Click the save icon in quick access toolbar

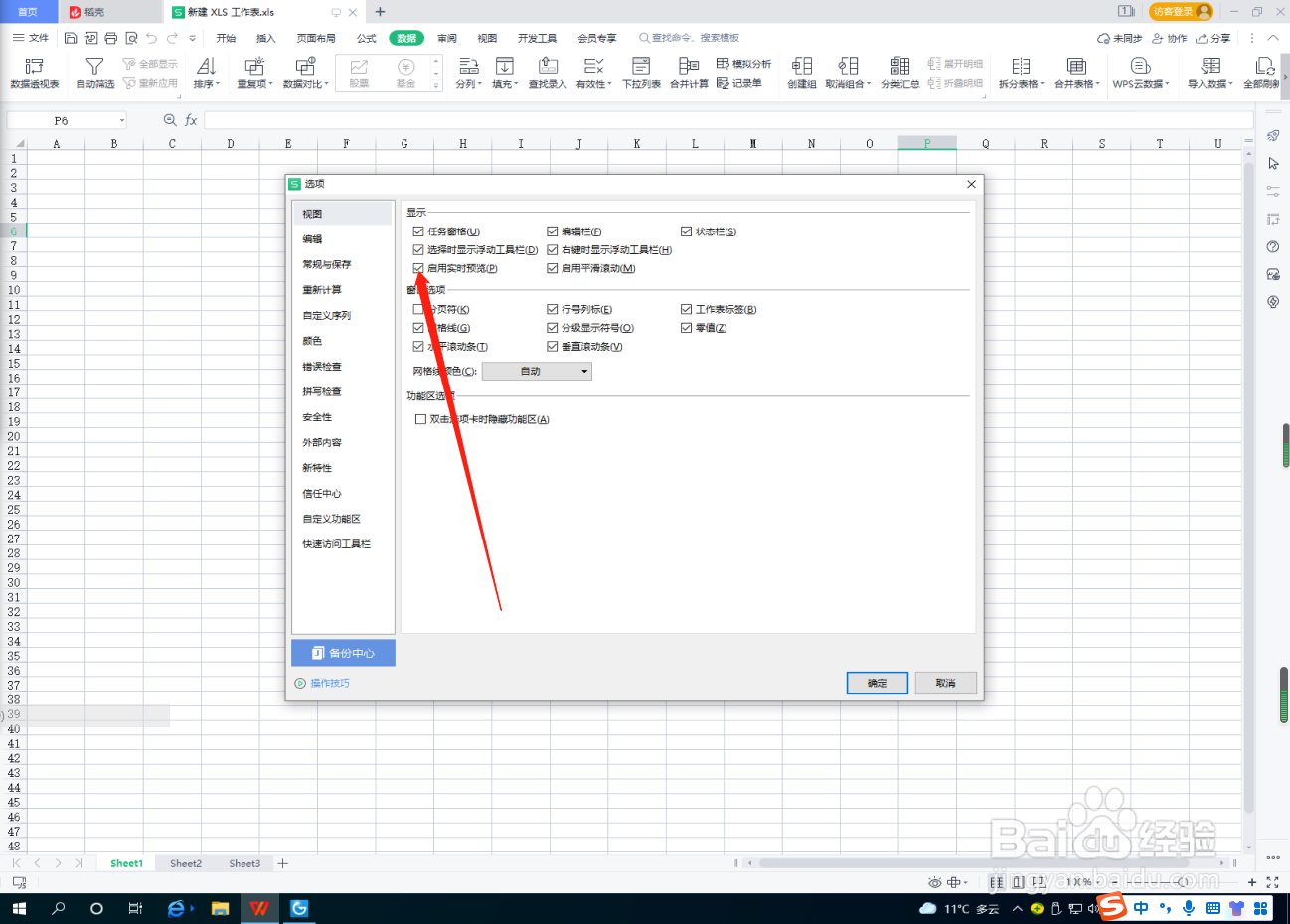tap(71, 38)
